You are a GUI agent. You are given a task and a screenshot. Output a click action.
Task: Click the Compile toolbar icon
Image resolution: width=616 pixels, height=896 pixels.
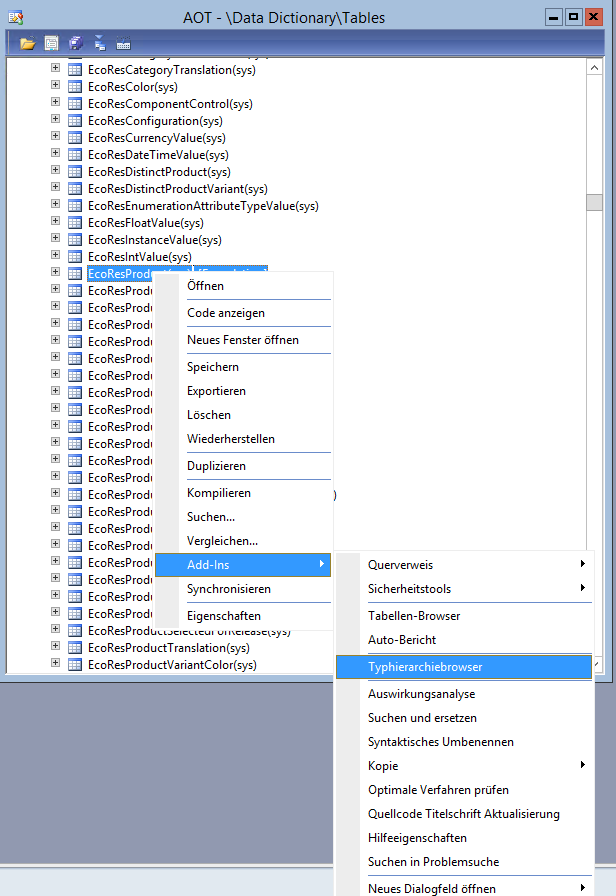tap(123, 43)
